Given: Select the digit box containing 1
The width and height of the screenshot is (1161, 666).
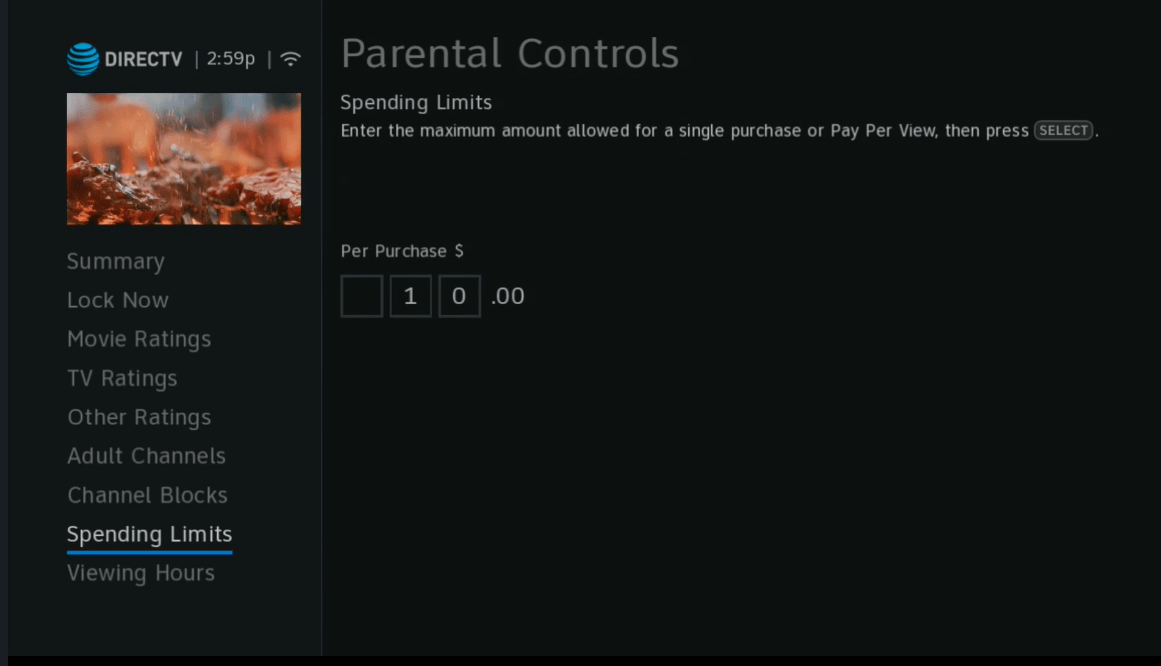Looking at the screenshot, I should pos(410,295).
